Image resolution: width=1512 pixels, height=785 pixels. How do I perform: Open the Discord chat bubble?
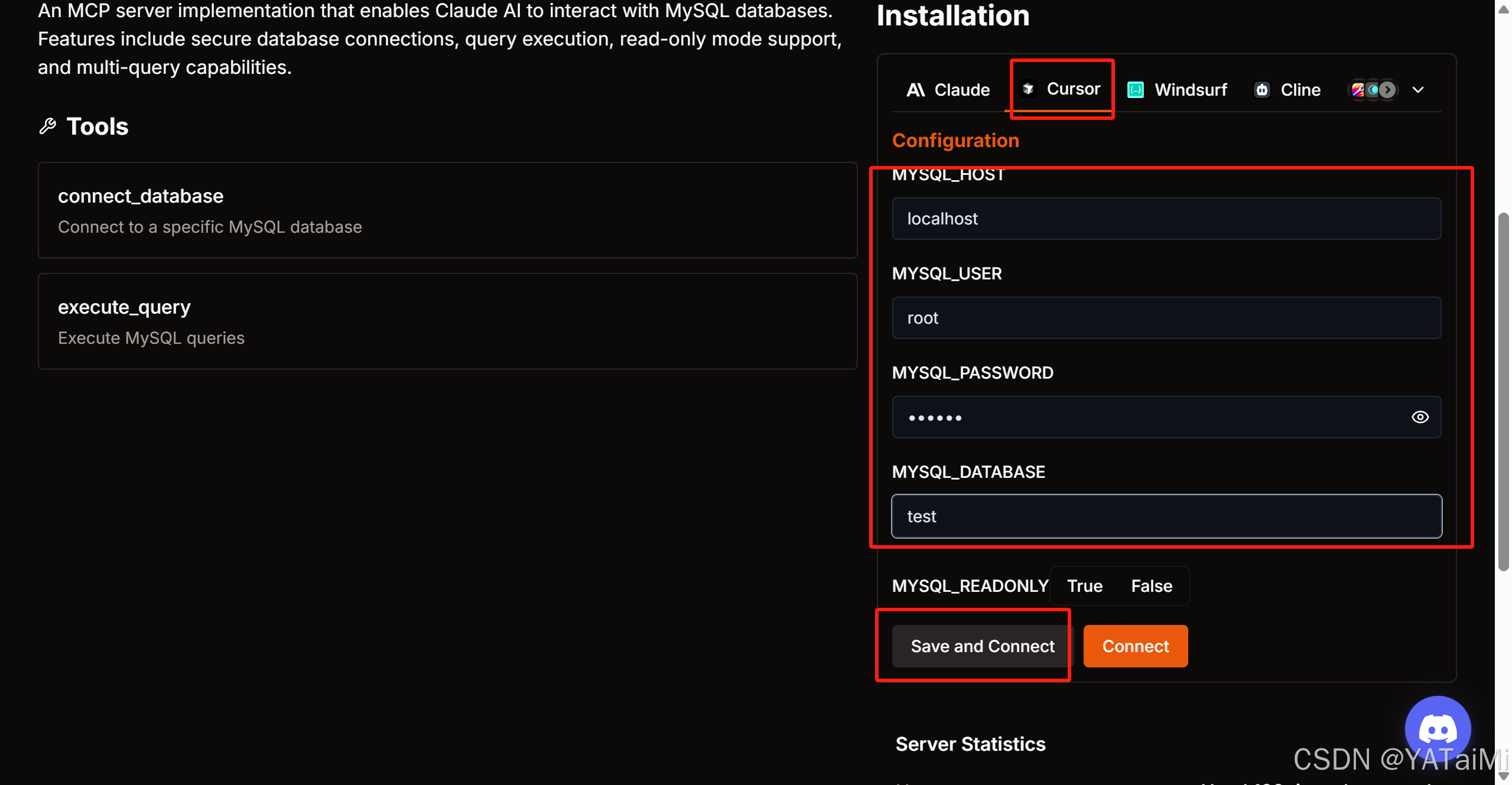click(1437, 728)
